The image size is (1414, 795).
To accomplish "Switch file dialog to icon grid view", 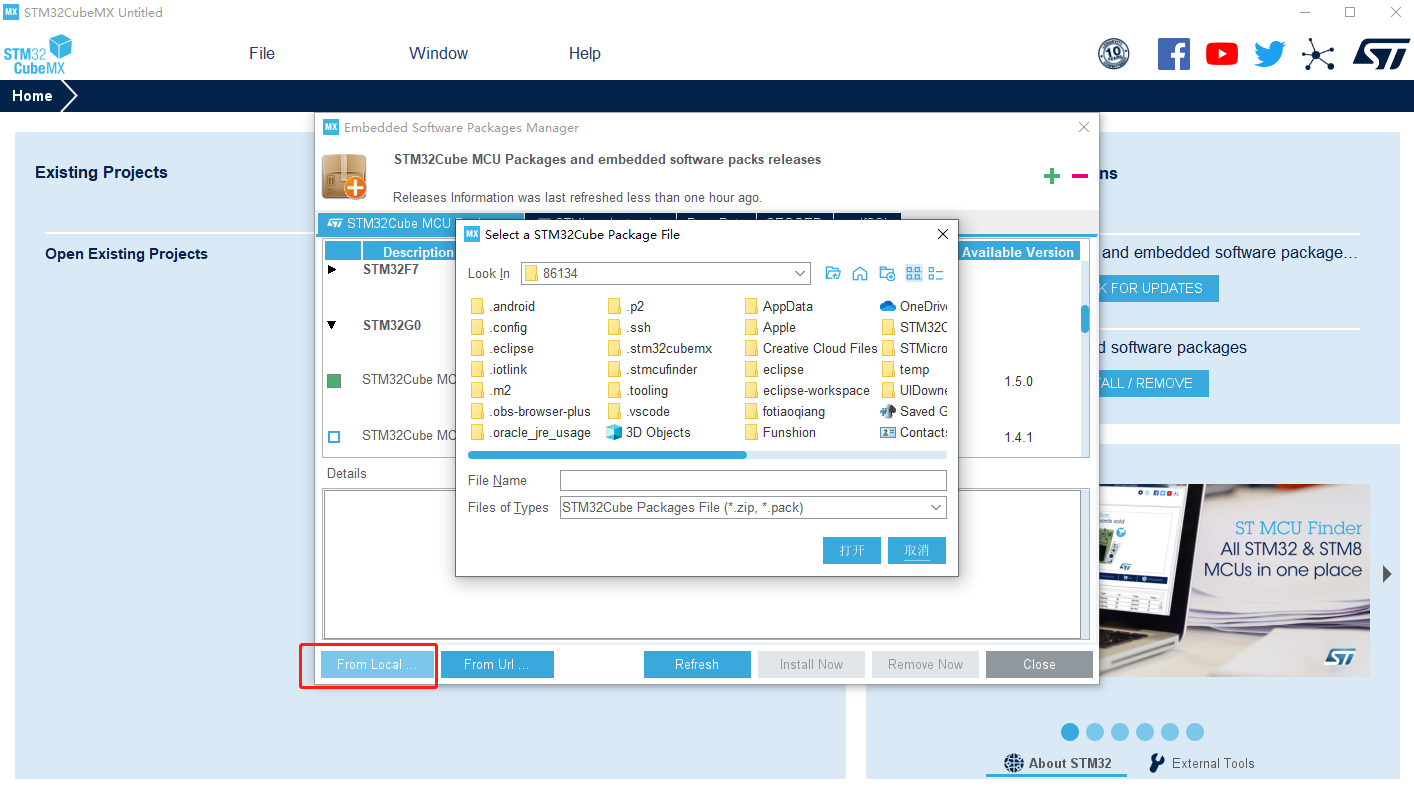I will (x=913, y=273).
